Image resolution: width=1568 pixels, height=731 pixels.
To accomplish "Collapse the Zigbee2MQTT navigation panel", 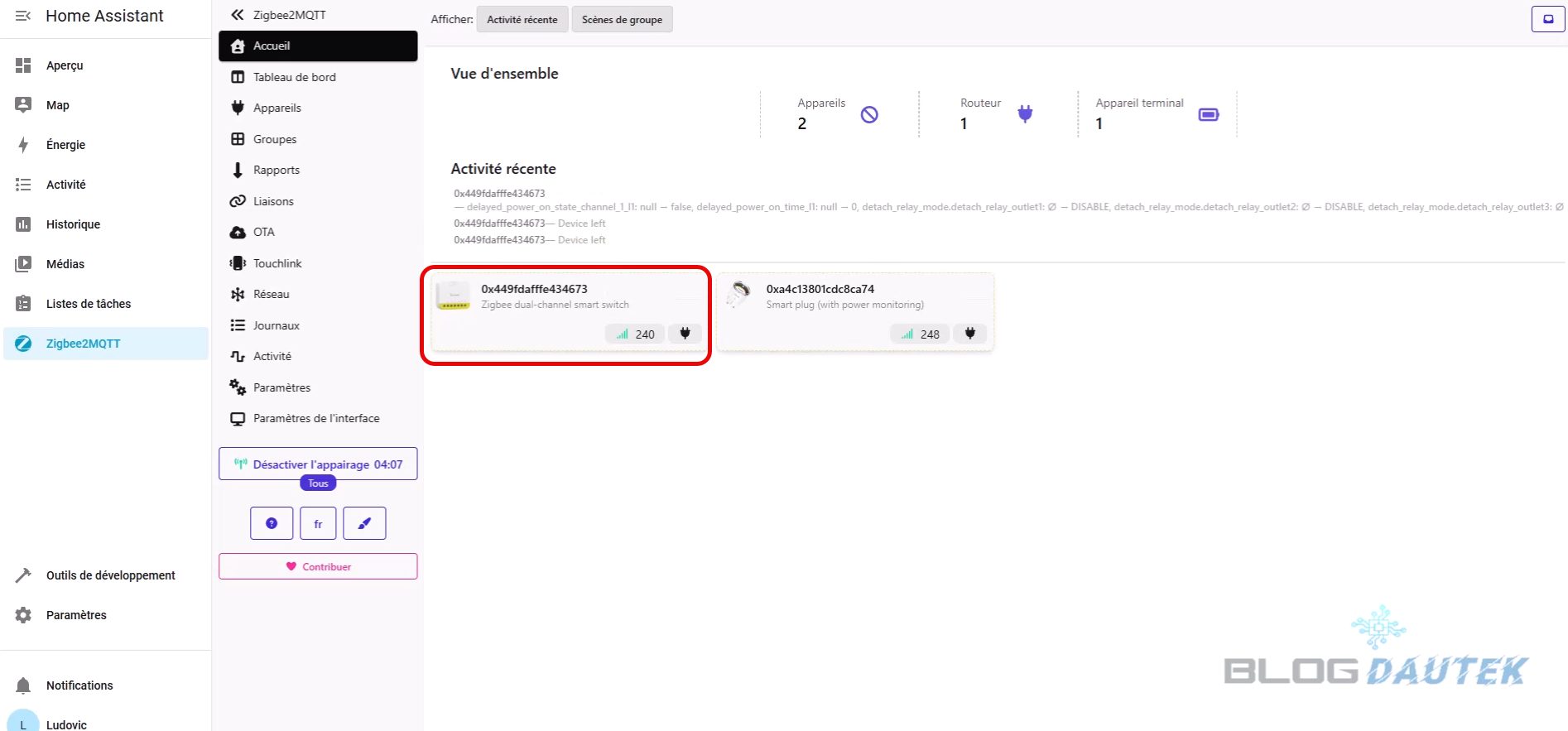I will [x=238, y=15].
